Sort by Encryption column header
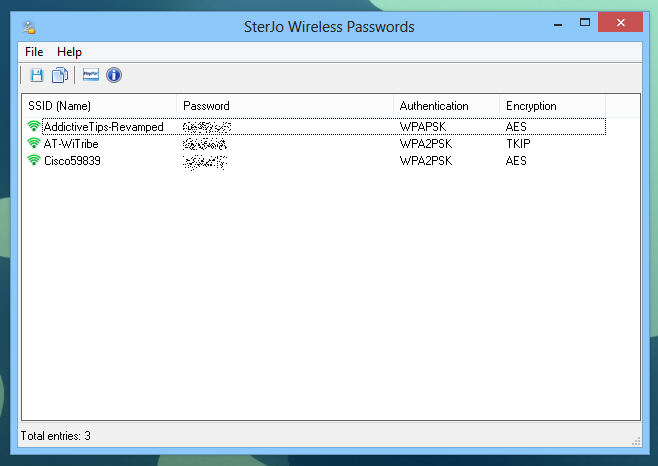 point(553,106)
